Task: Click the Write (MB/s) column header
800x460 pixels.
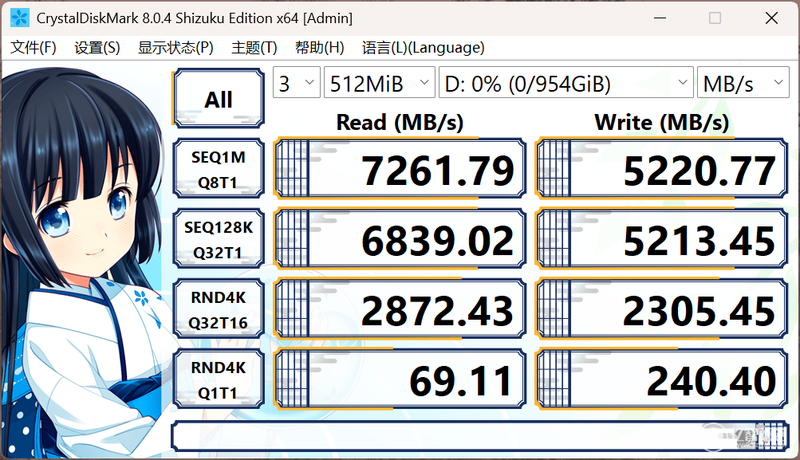Action: [662, 122]
